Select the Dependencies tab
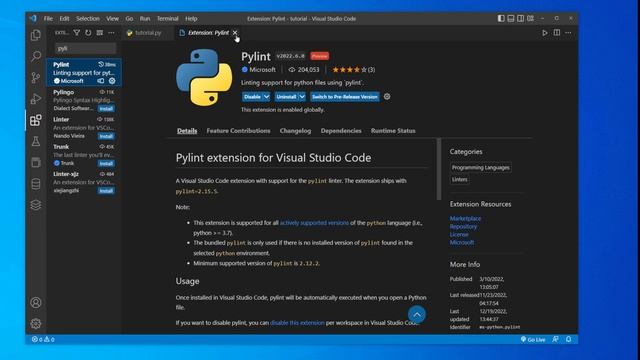This screenshot has height=360, width=640. click(x=341, y=131)
